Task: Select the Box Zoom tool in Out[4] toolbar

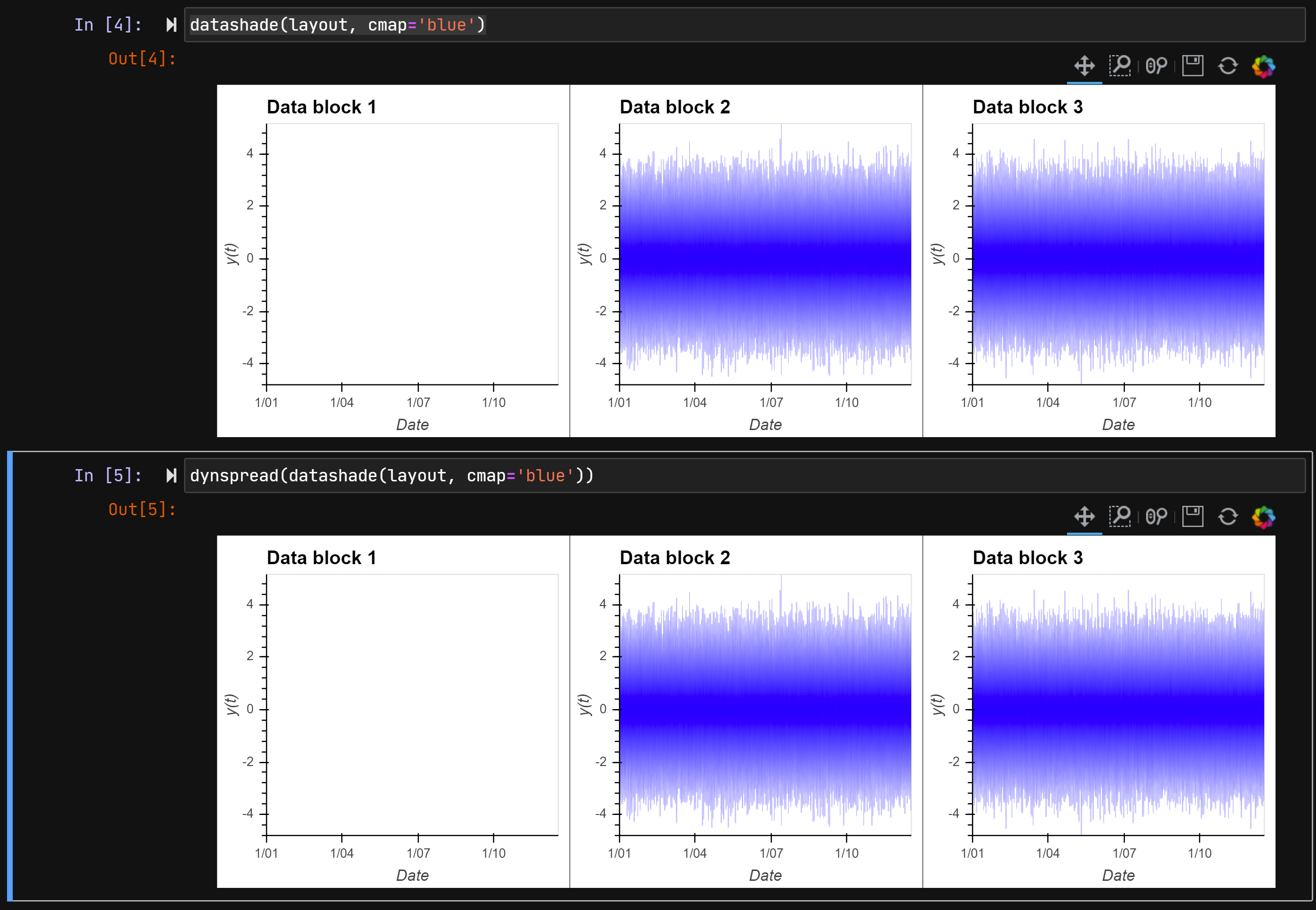Action: click(1119, 65)
